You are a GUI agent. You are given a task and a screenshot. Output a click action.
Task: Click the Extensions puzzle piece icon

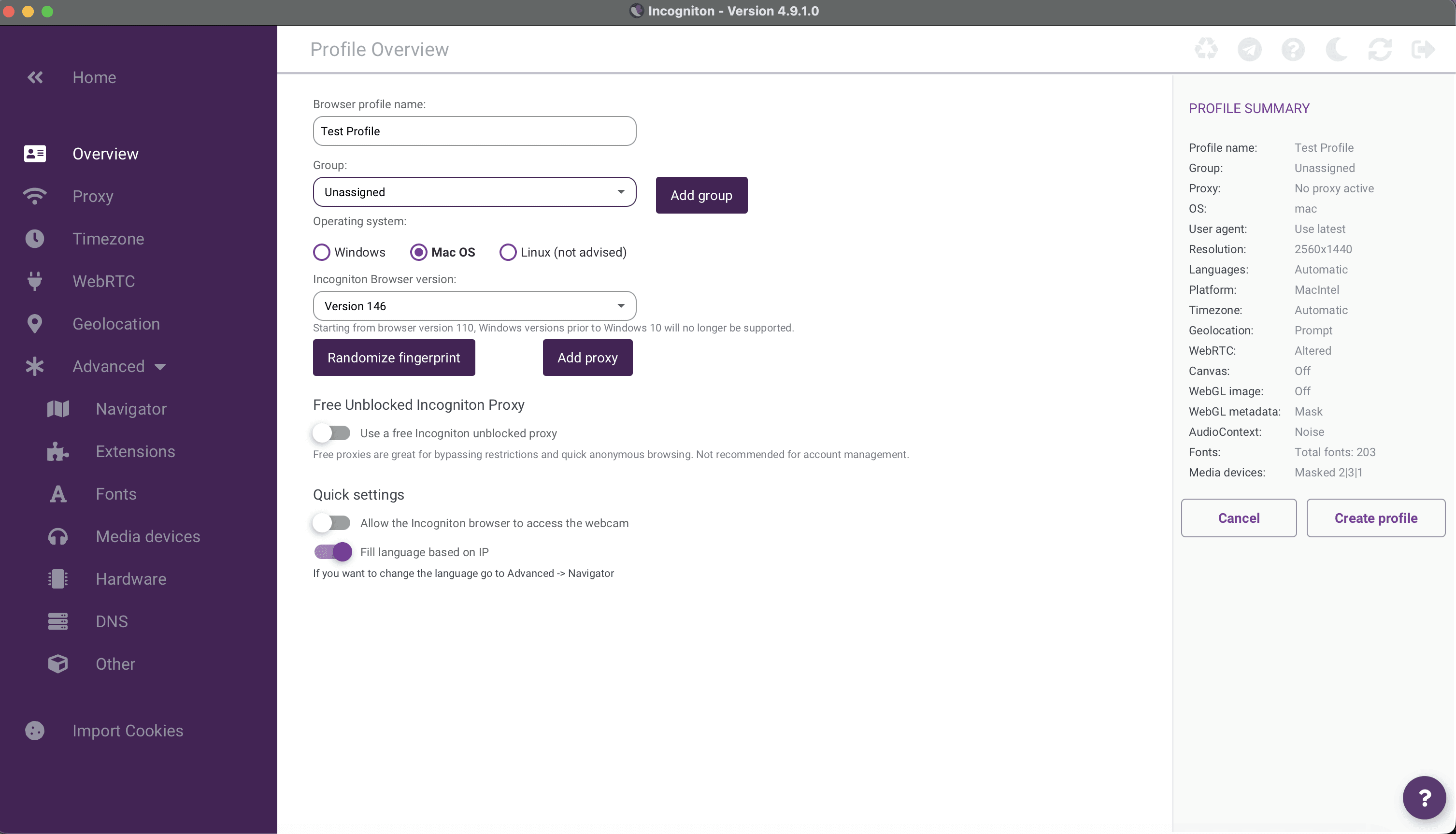coord(58,451)
